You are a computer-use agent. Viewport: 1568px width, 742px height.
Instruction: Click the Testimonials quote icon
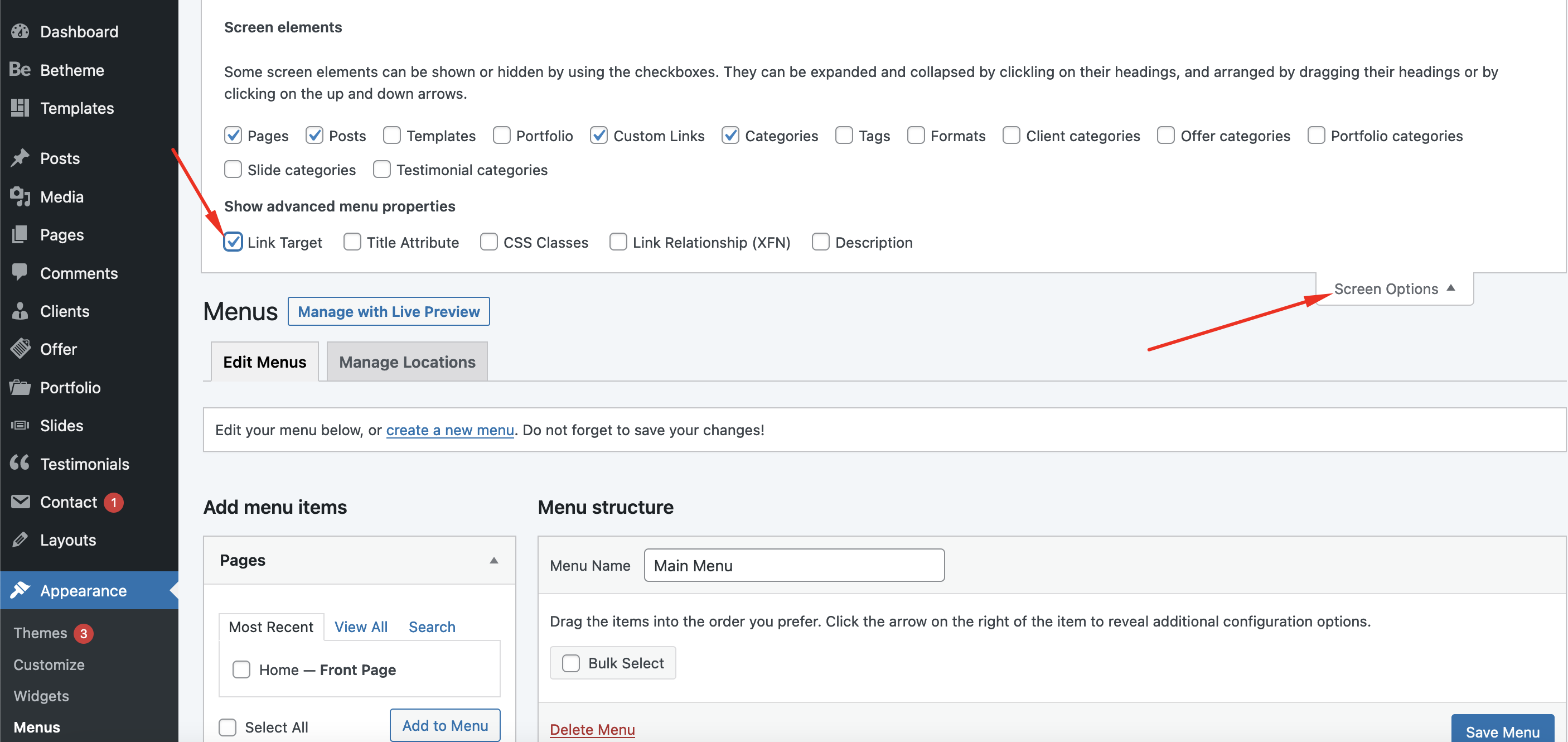[x=20, y=463]
